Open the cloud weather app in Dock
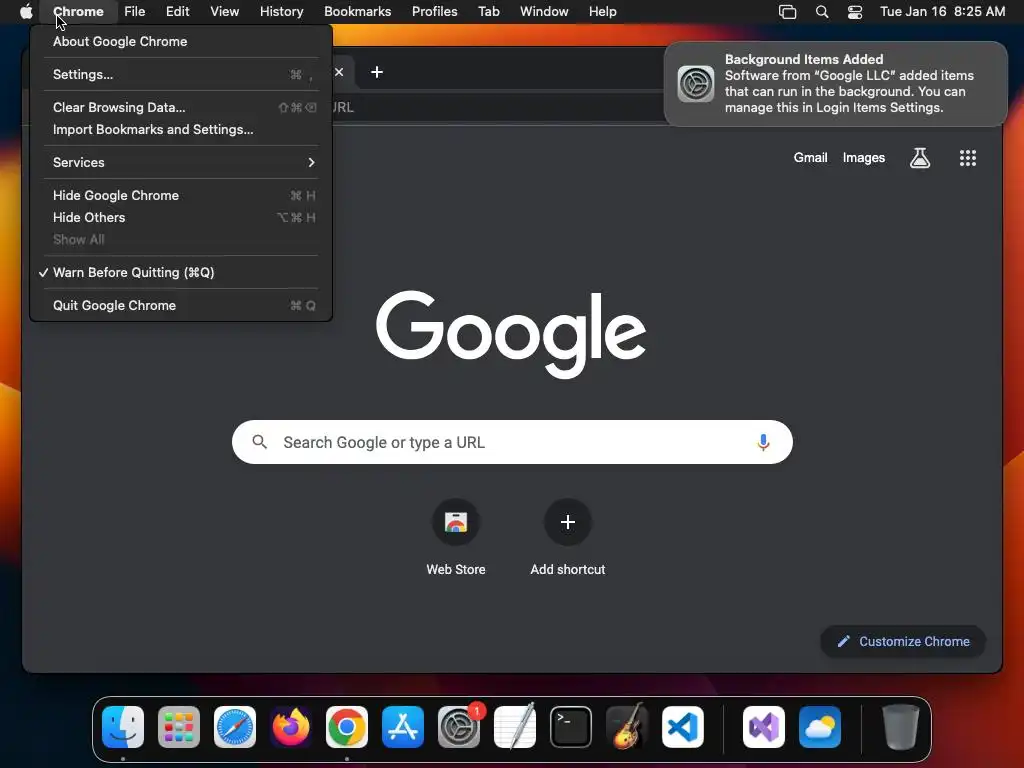This screenshot has height=768, width=1024. coord(820,727)
